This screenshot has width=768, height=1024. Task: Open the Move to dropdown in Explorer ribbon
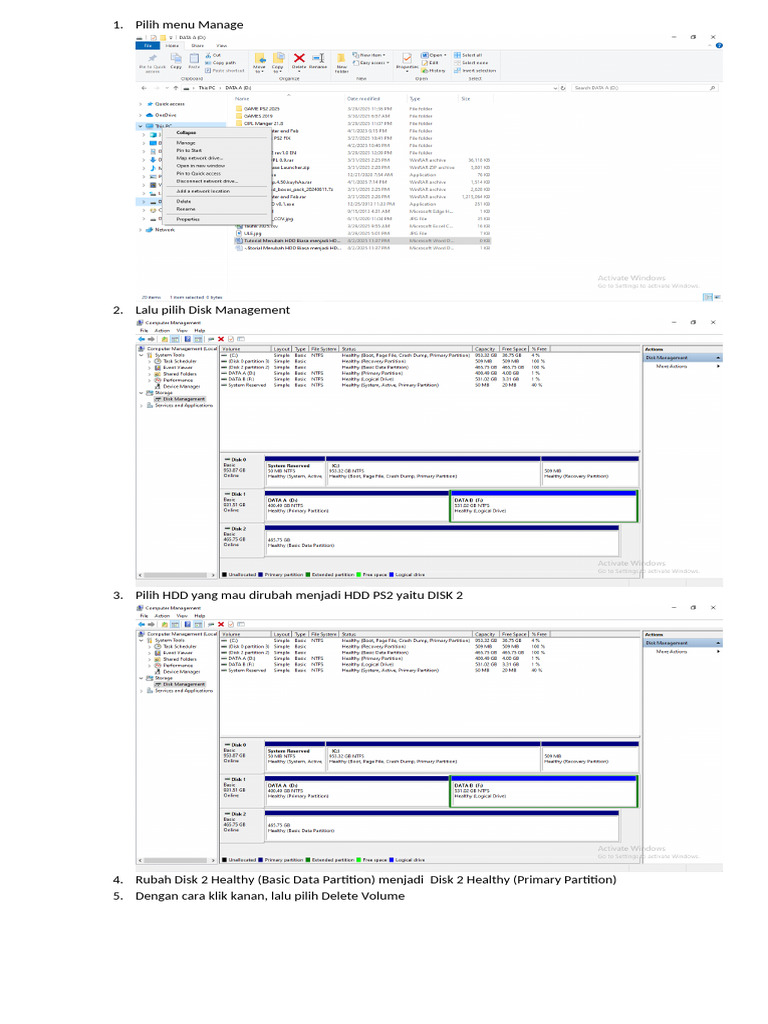click(259, 62)
